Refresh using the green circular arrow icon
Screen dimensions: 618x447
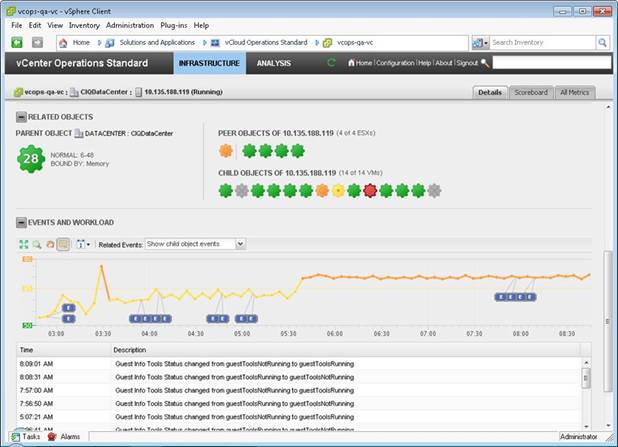331,62
